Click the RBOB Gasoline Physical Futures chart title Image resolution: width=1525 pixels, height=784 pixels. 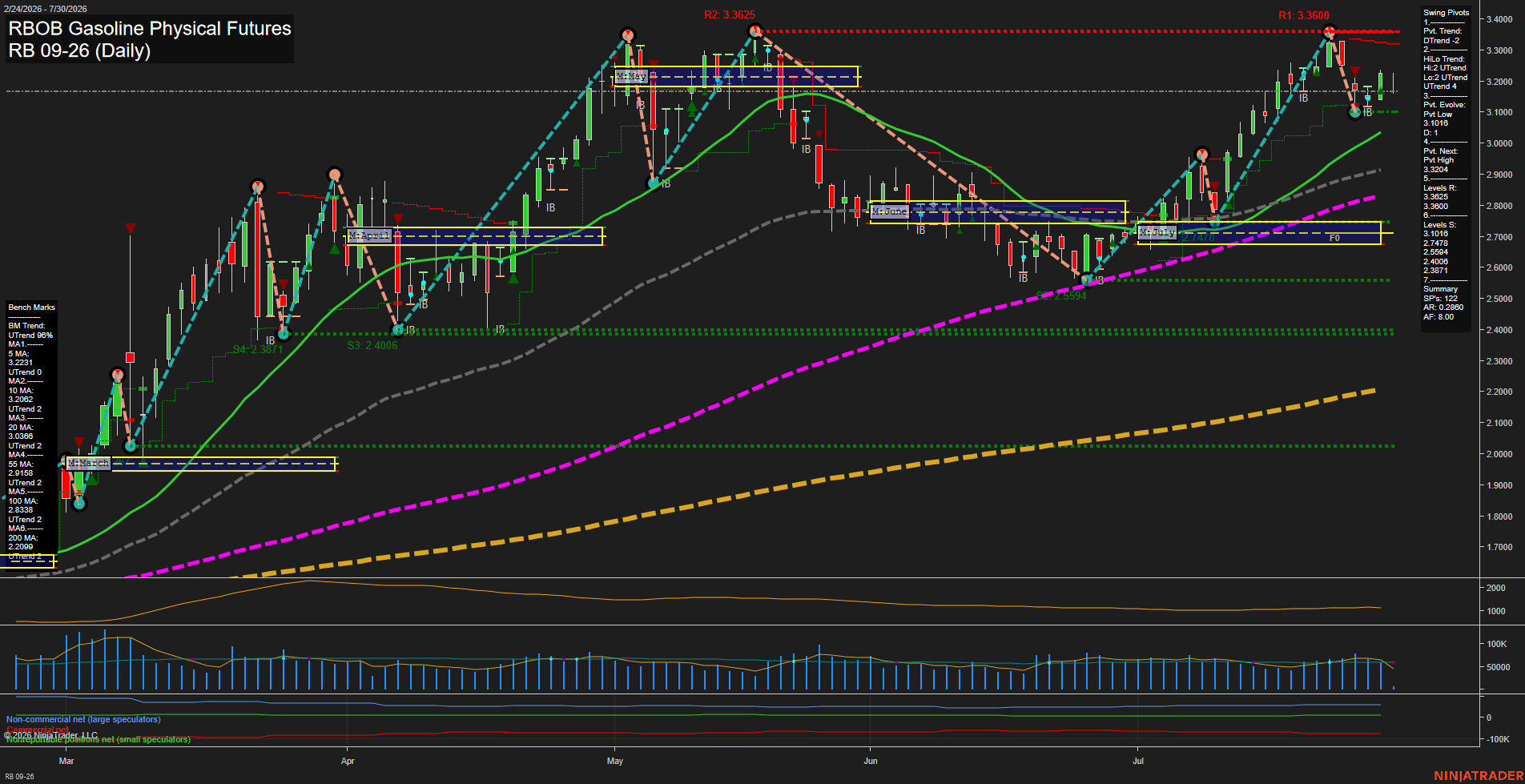[x=150, y=28]
